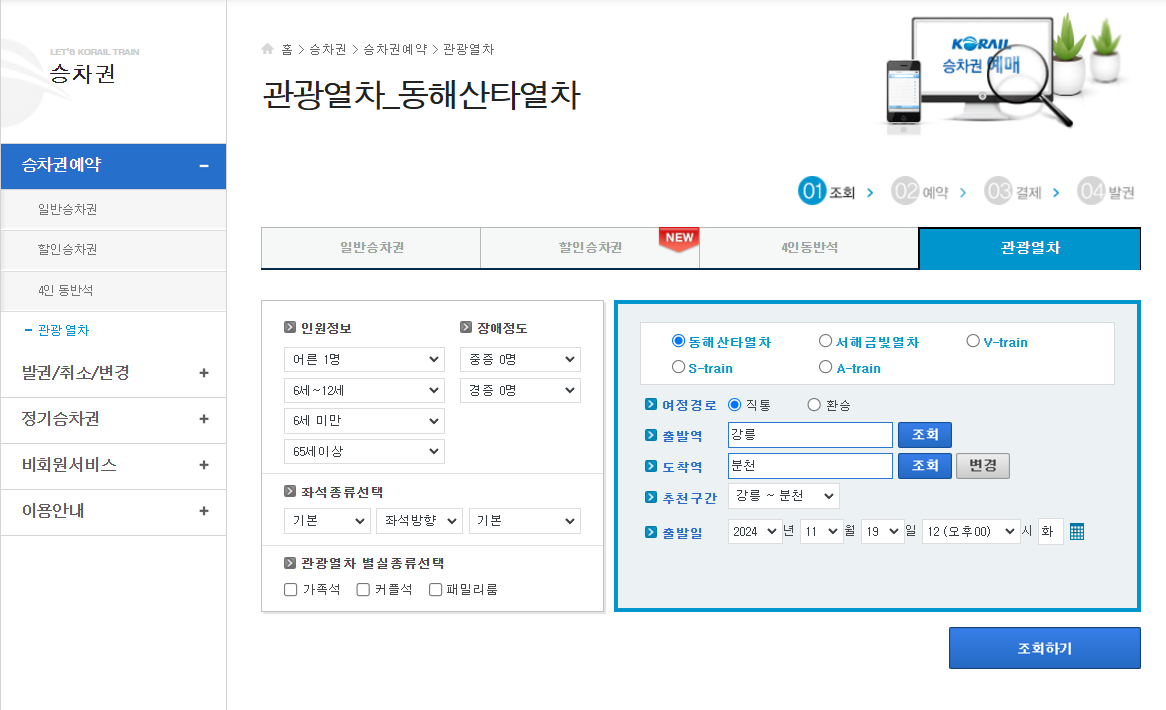This screenshot has width=1166, height=710.
Task: Click into 도착역 field containing 분천
Action: tap(811, 466)
